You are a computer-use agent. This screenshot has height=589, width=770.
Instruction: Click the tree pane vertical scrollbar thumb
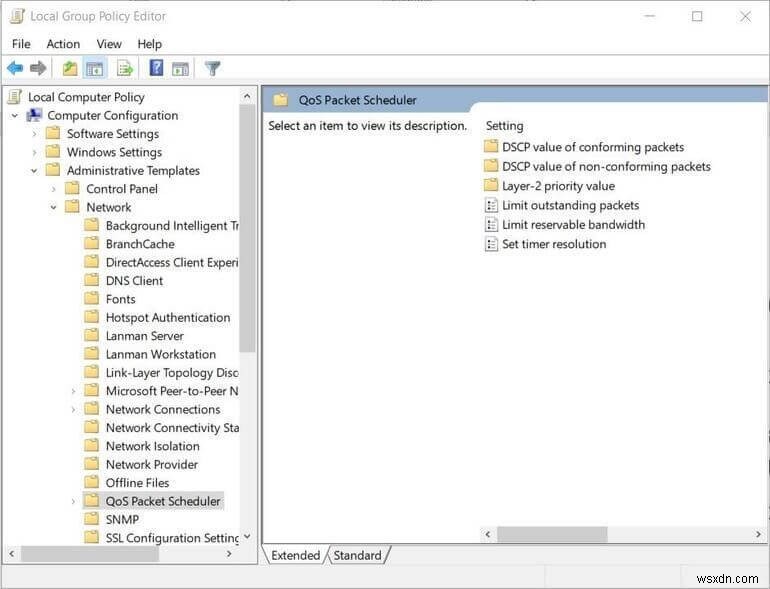coord(247,229)
